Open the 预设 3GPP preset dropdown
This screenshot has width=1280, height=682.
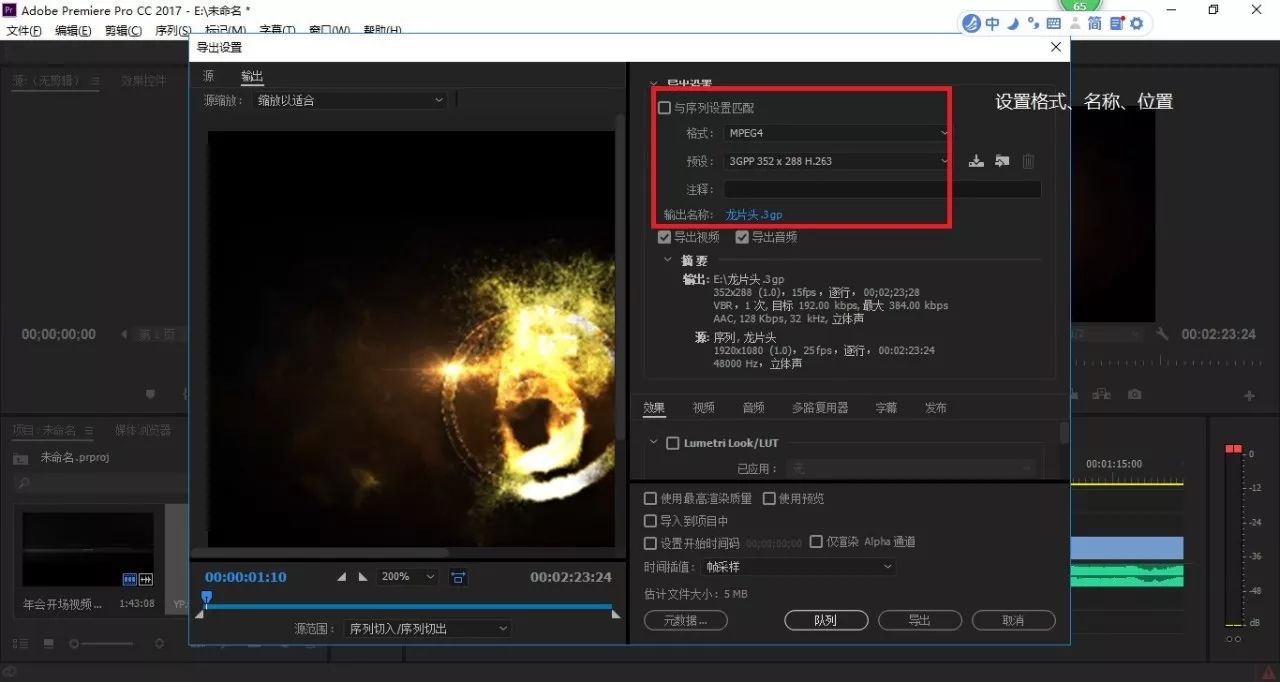click(837, 161)
